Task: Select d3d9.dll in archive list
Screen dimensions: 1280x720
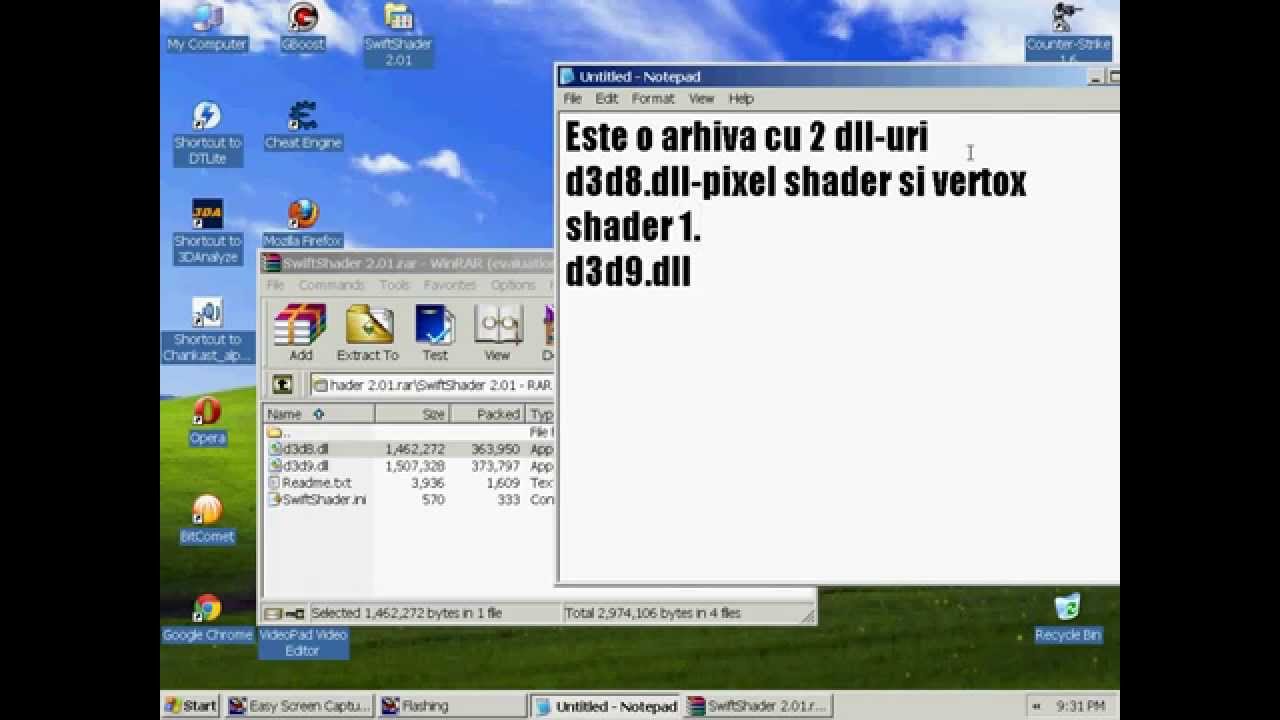Action: point(409,466)
